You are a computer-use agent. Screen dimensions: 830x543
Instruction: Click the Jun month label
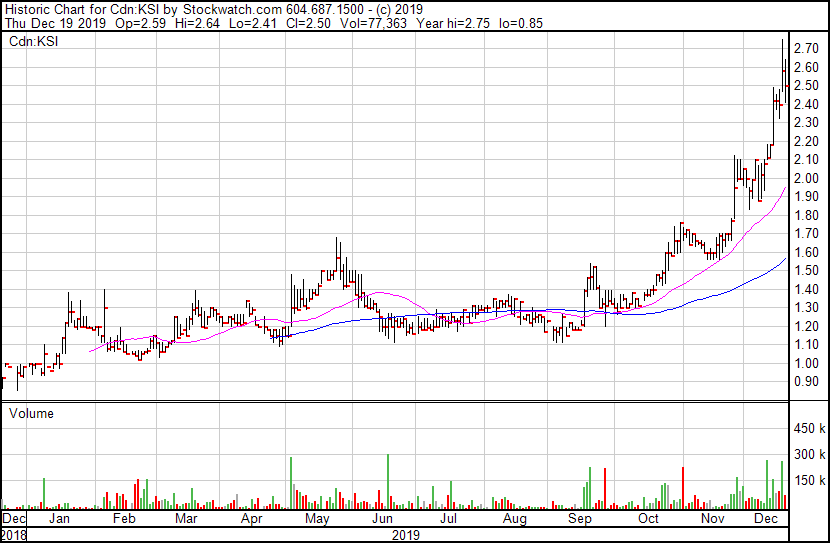coord(382,518)
